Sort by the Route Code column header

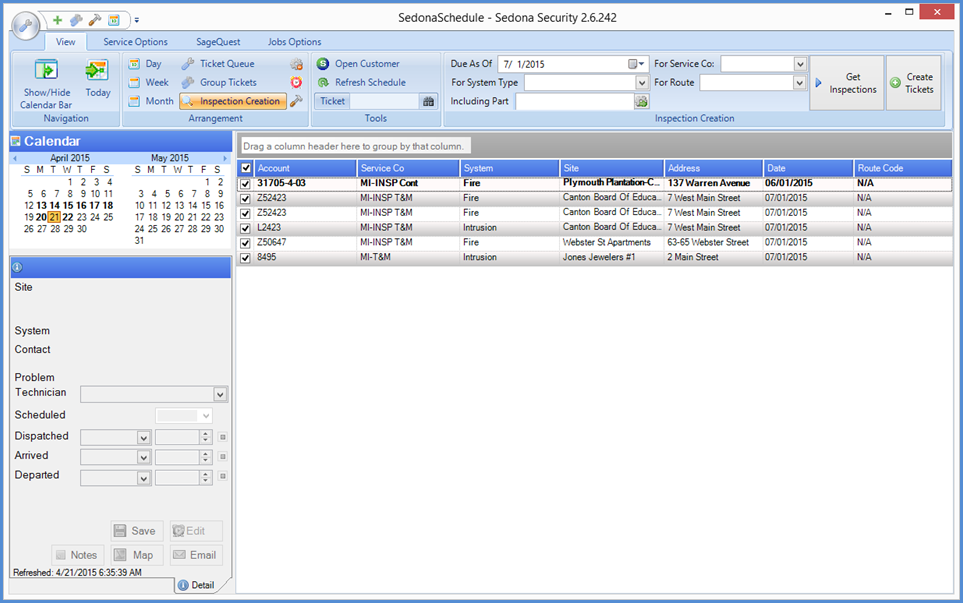[x=903, y=168]
